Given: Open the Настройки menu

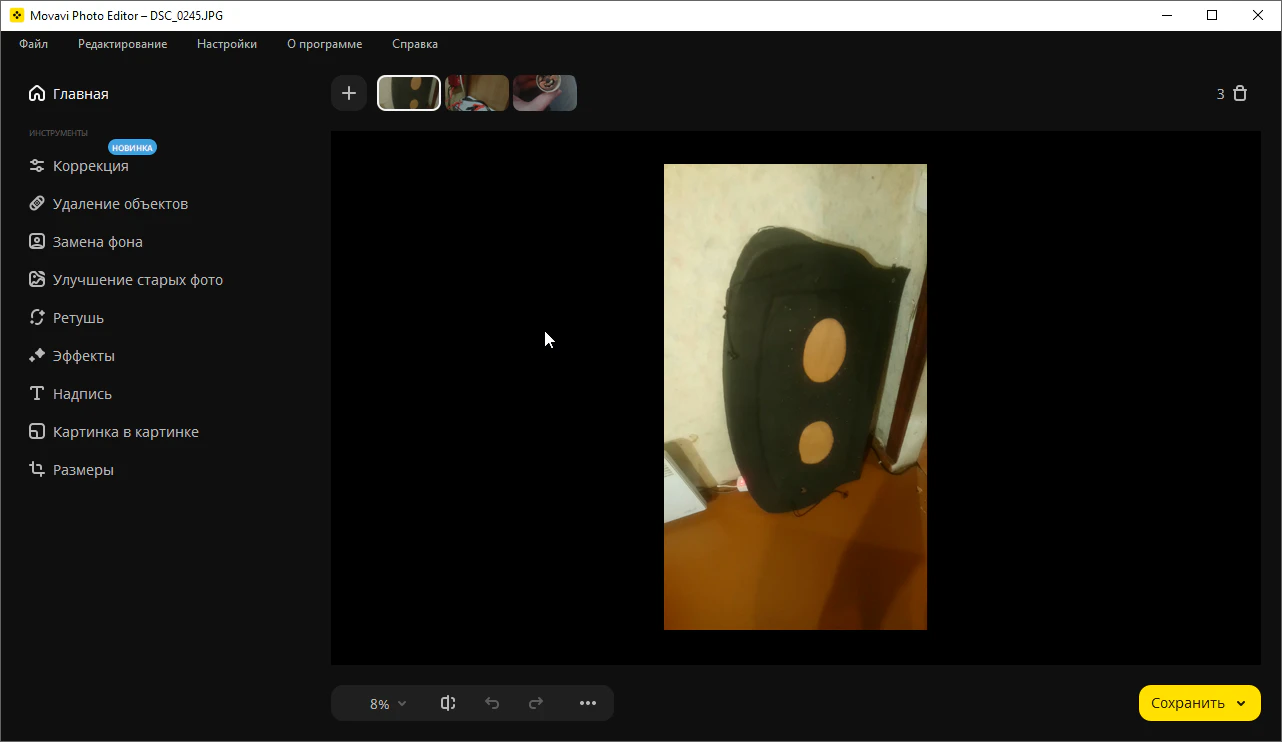Looking at the screenshot, I should point(227,44).
